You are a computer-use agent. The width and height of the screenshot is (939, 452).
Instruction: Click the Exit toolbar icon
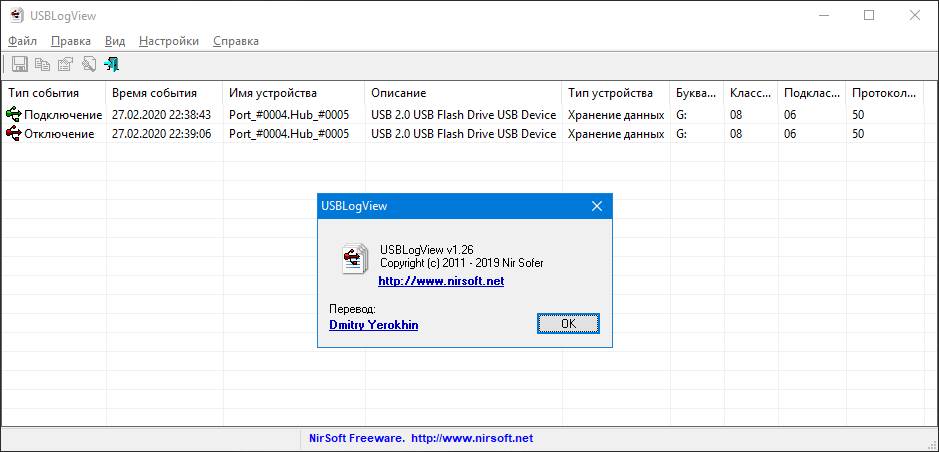[111, 64]
